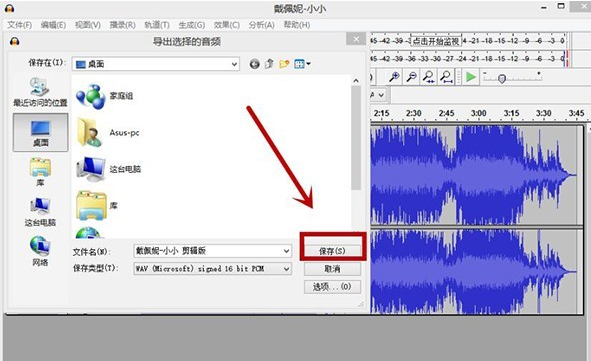The image size is (591, 361).
Task: Click the 保存(S) save button
Action: click(332, 251)
